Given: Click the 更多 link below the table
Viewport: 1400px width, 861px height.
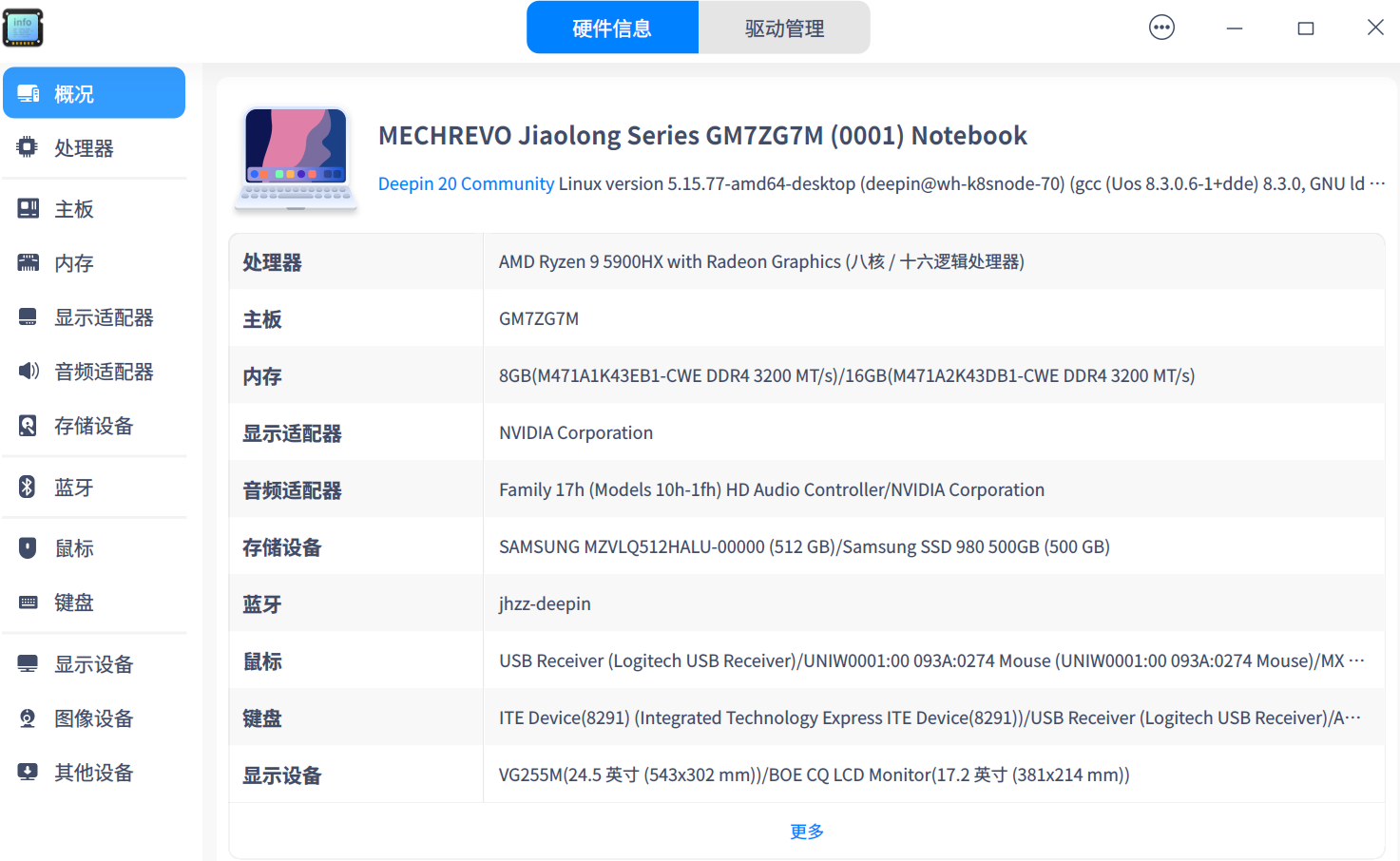Looking at the screenshot, I should 807,832.
